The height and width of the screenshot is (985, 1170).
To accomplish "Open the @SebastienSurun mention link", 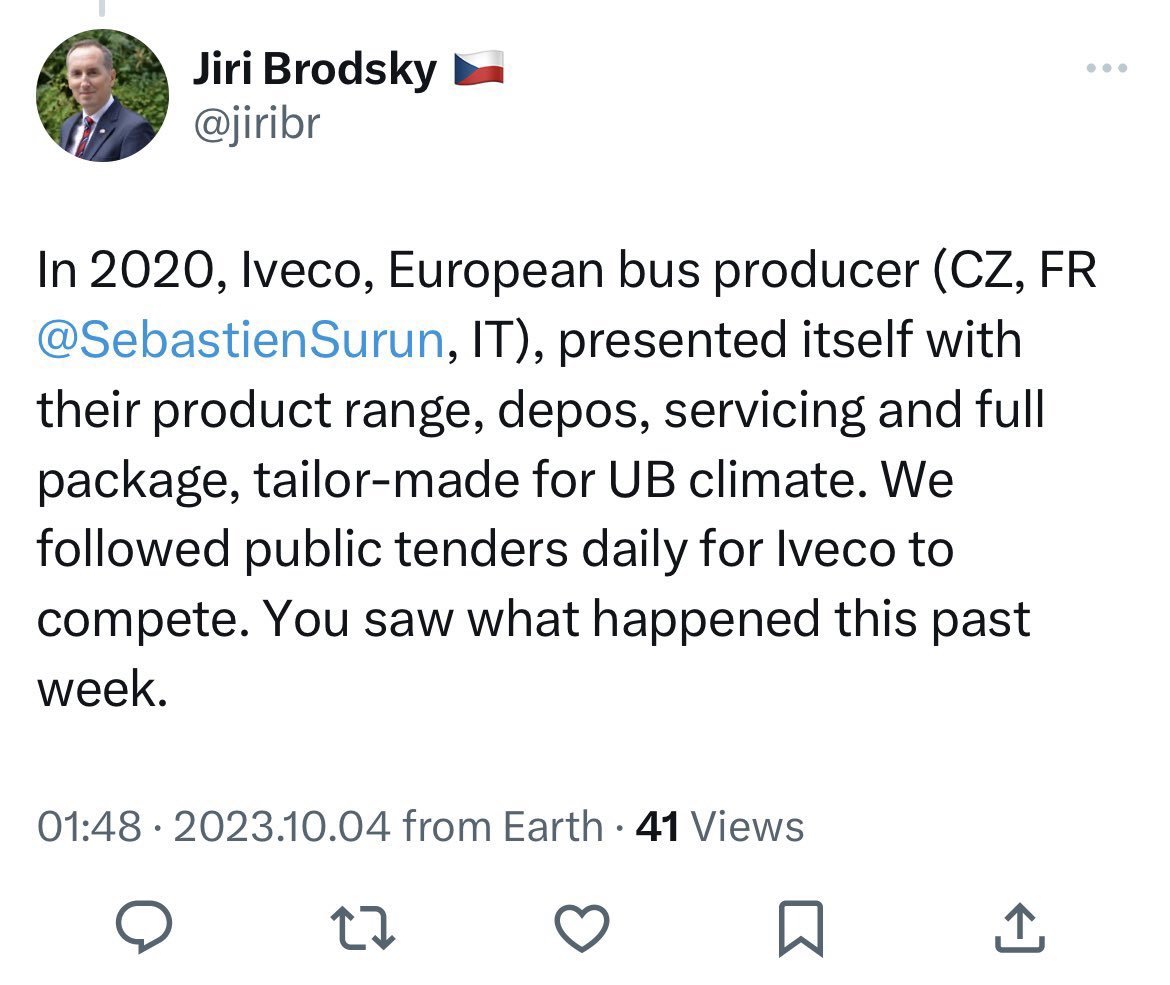I will (x=240, y=342).
